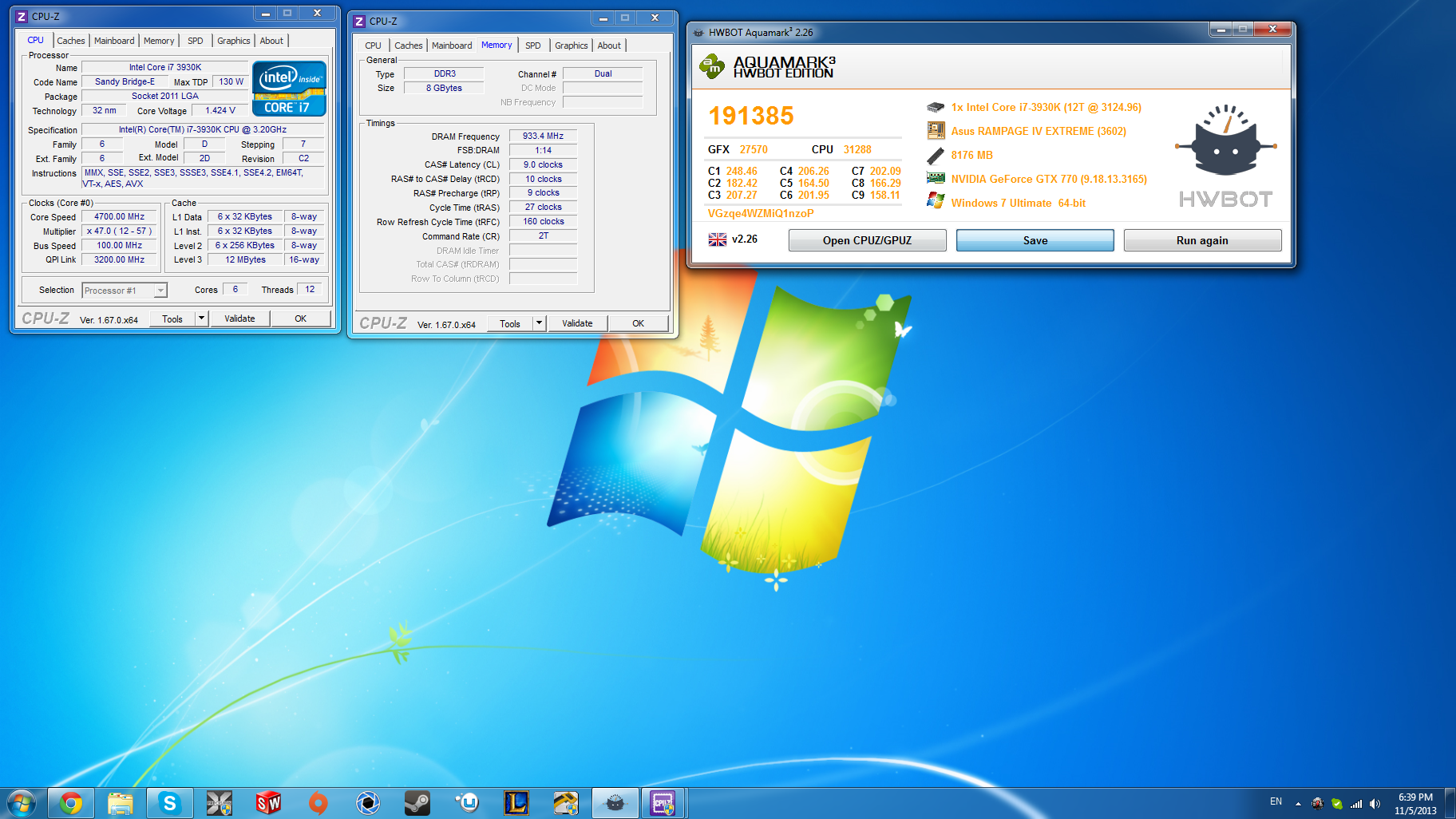
Task: Switch to Caches tab in left CPU-Z
Action: pyautogui.click(x=71, y=41)
